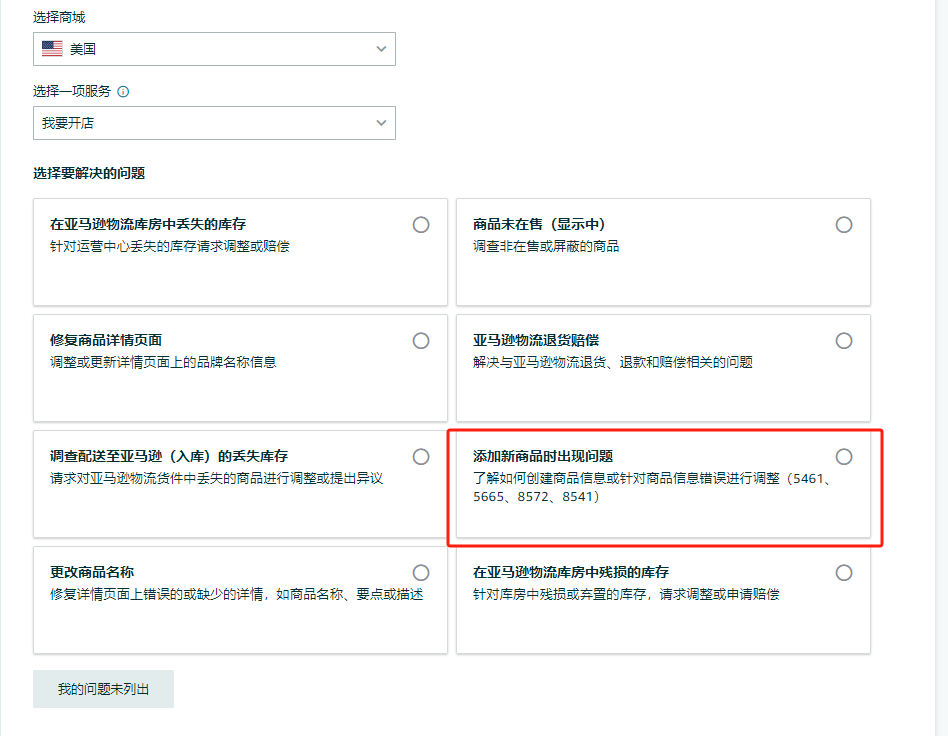
Task: Select radio for 亚马逊物流退货赔偿
Action: [845, 340]
